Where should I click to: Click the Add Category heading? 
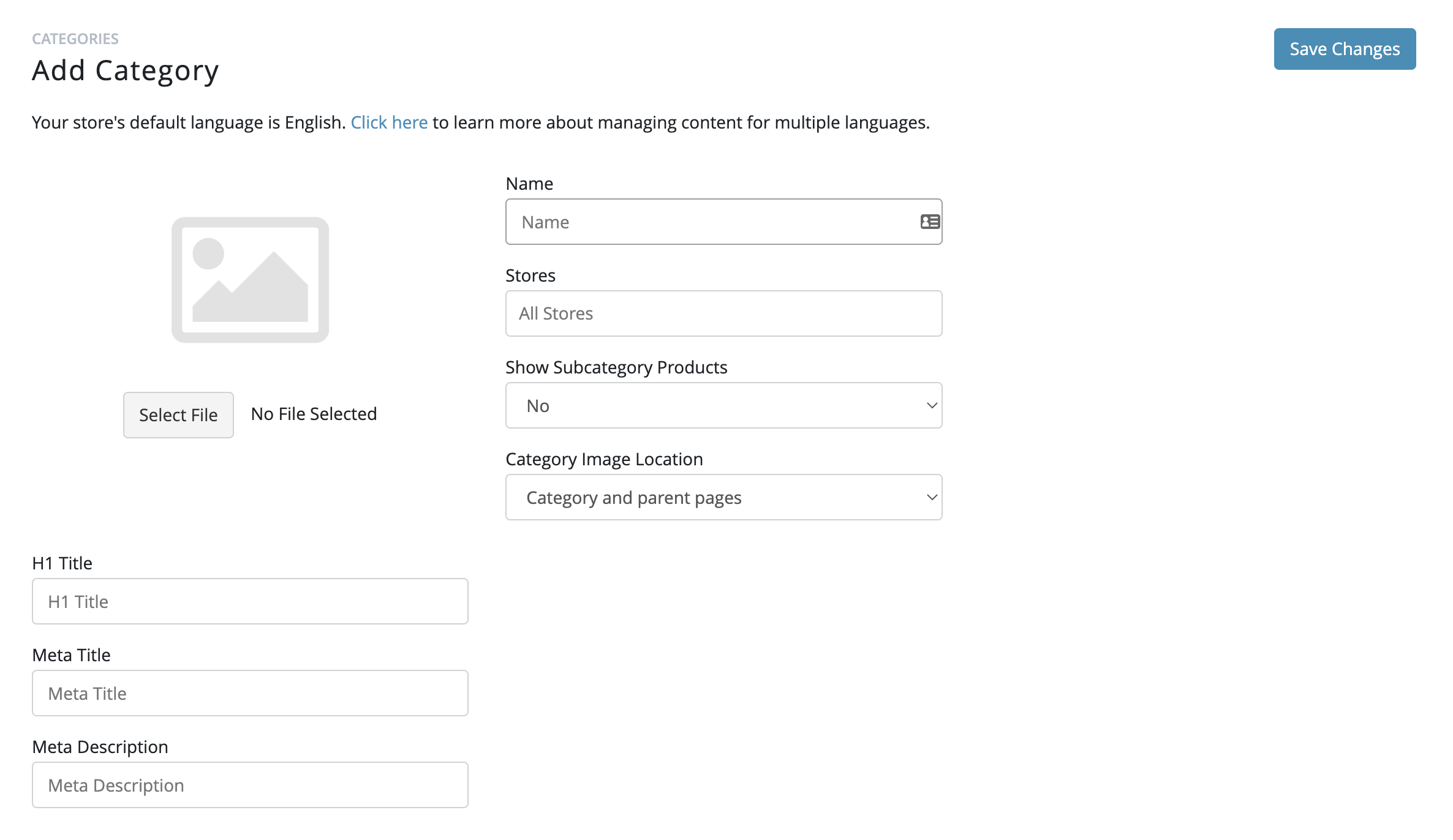click(x=126, y=71)
